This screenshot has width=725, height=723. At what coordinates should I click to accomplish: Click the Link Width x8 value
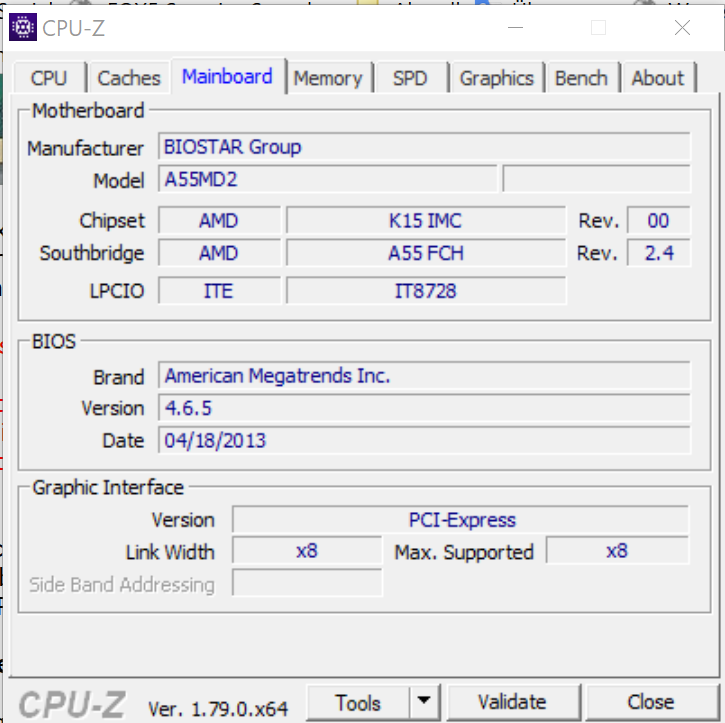click(307, 551)
